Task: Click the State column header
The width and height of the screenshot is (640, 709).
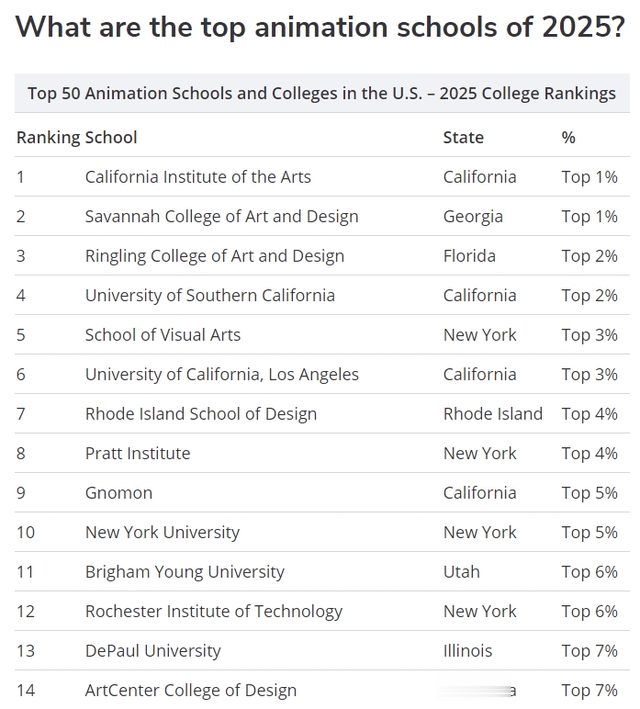Action: [463, 137]
